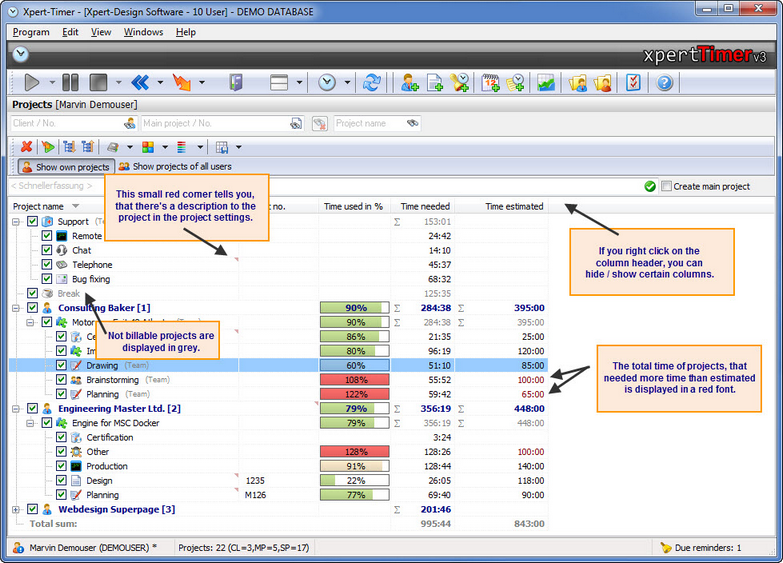
Task: Click the calendar add icon in toolbar
Action: [490, 82]
